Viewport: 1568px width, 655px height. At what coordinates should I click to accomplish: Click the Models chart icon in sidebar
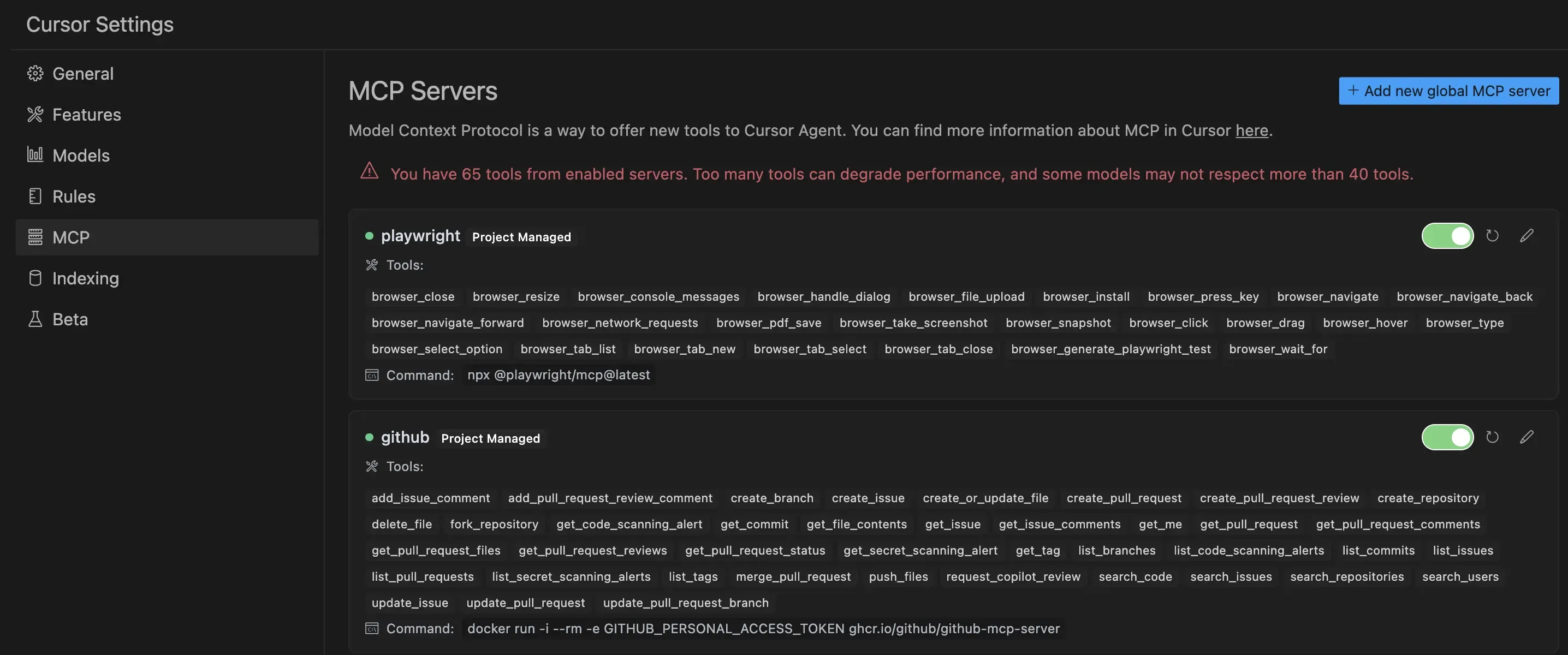35,155
